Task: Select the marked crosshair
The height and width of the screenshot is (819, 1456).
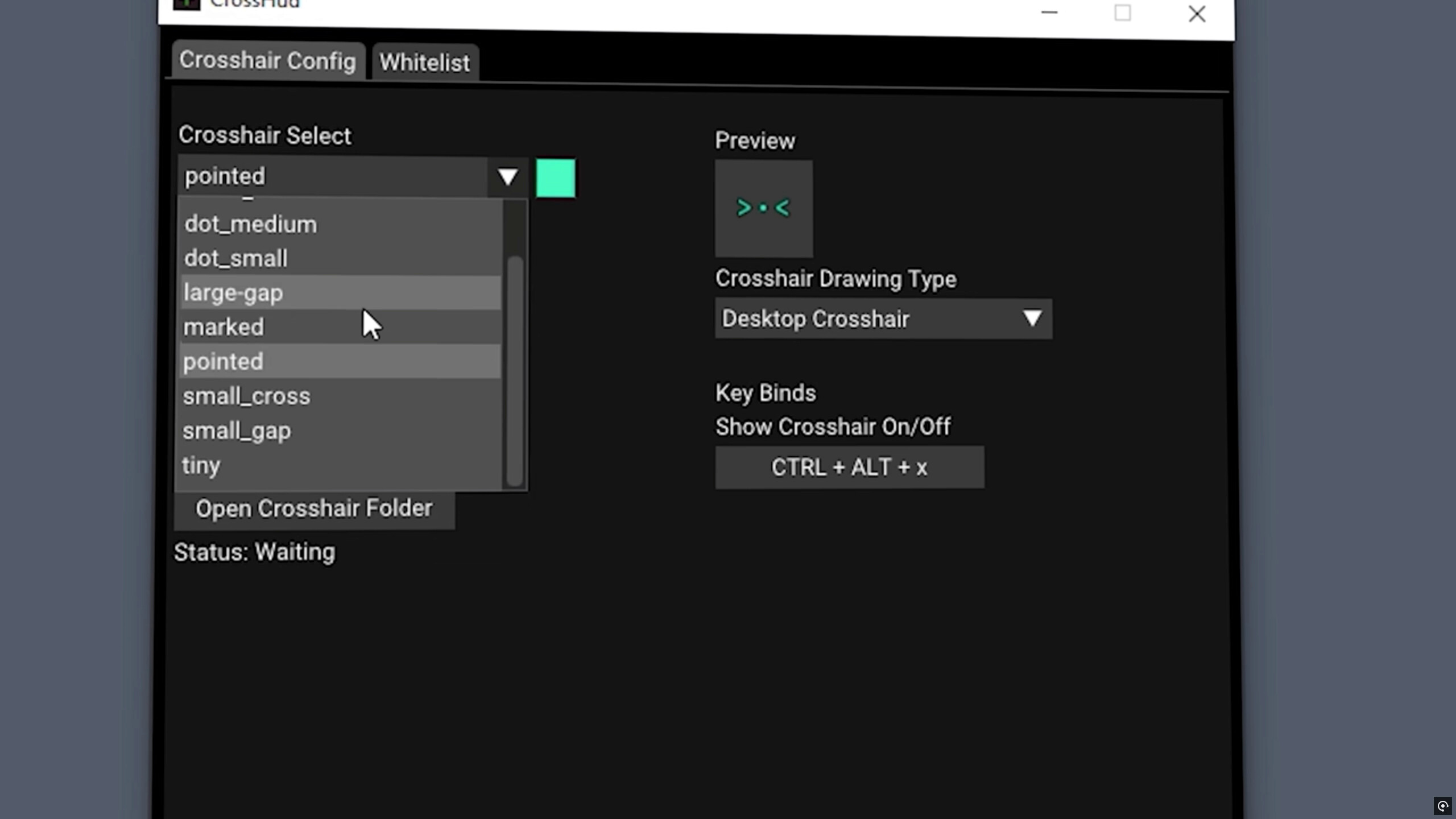Action: pos(224,326)
